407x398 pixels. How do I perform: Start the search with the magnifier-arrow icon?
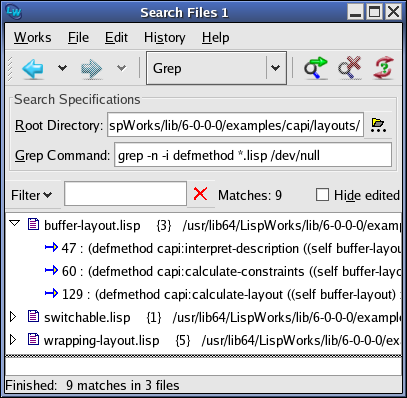click(x=315, y=68)
